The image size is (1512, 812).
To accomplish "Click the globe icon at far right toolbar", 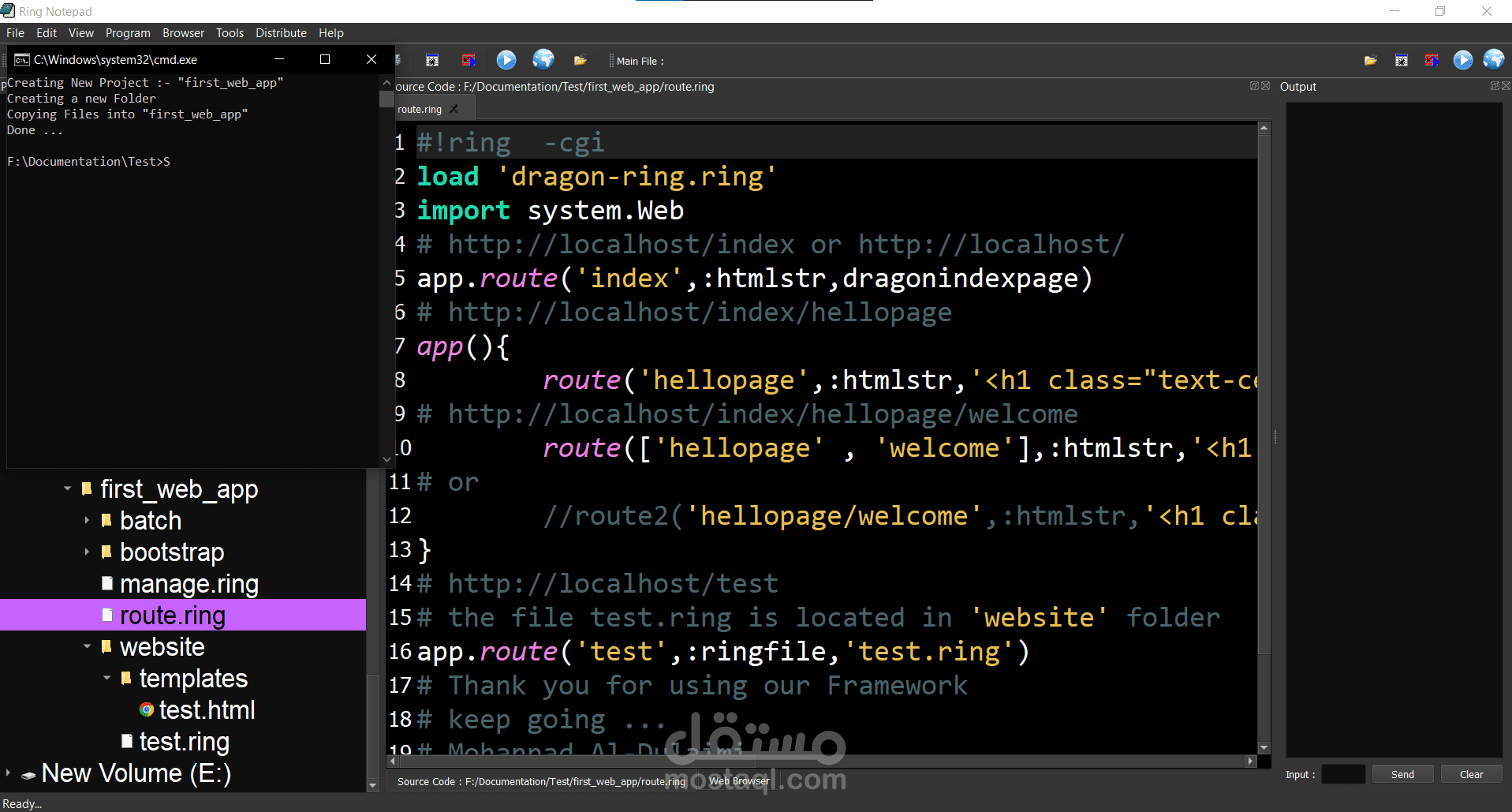I will pos(1494,60).
